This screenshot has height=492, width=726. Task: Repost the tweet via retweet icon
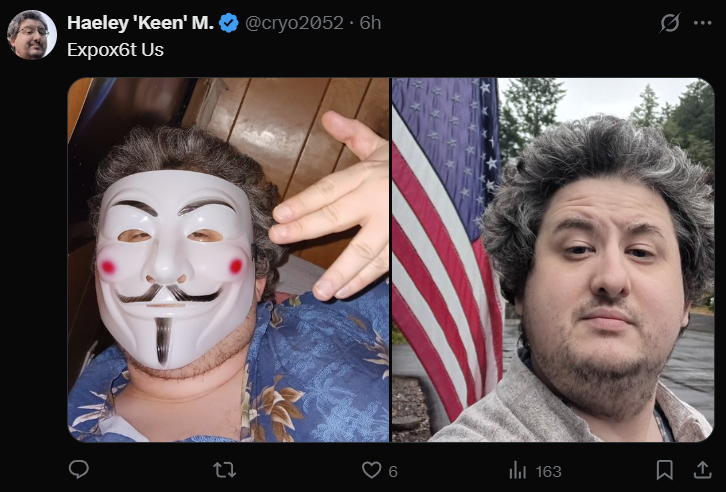click(x=225, y=470)
